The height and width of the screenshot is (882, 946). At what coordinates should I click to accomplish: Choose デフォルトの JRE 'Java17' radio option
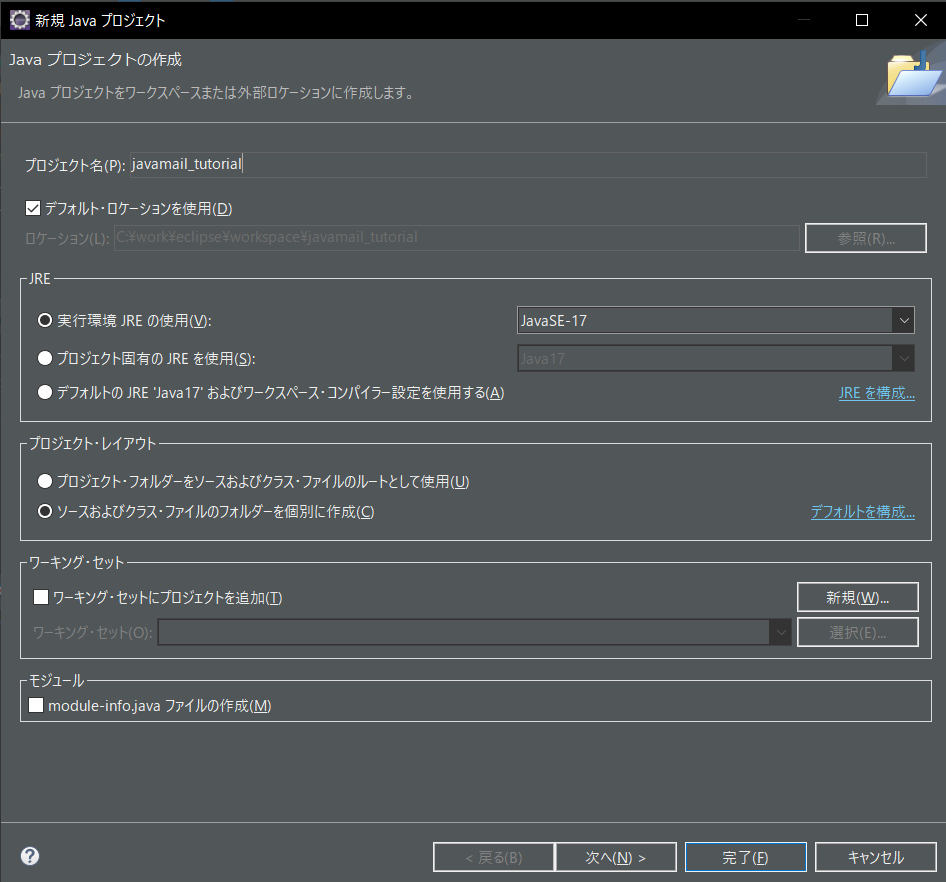point(44,392)
